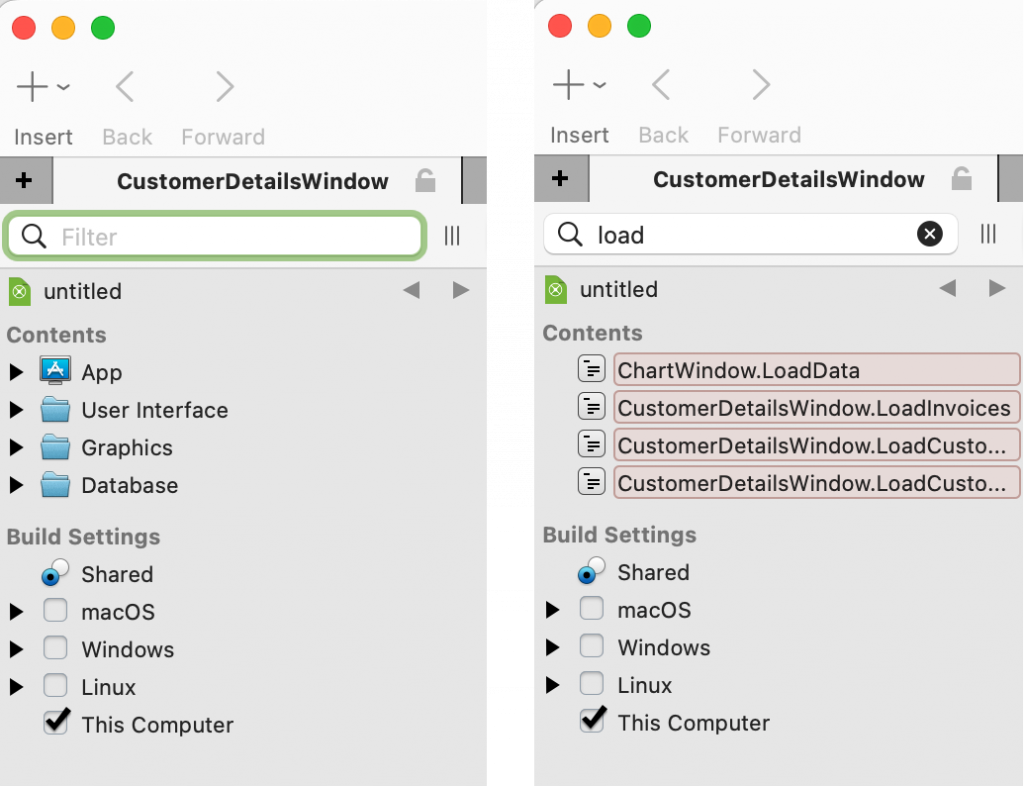Image resolution: width=1024 pixels, height=786 pixels.
Task: Click inside the Filter search field
Action: tap(215, 236)
